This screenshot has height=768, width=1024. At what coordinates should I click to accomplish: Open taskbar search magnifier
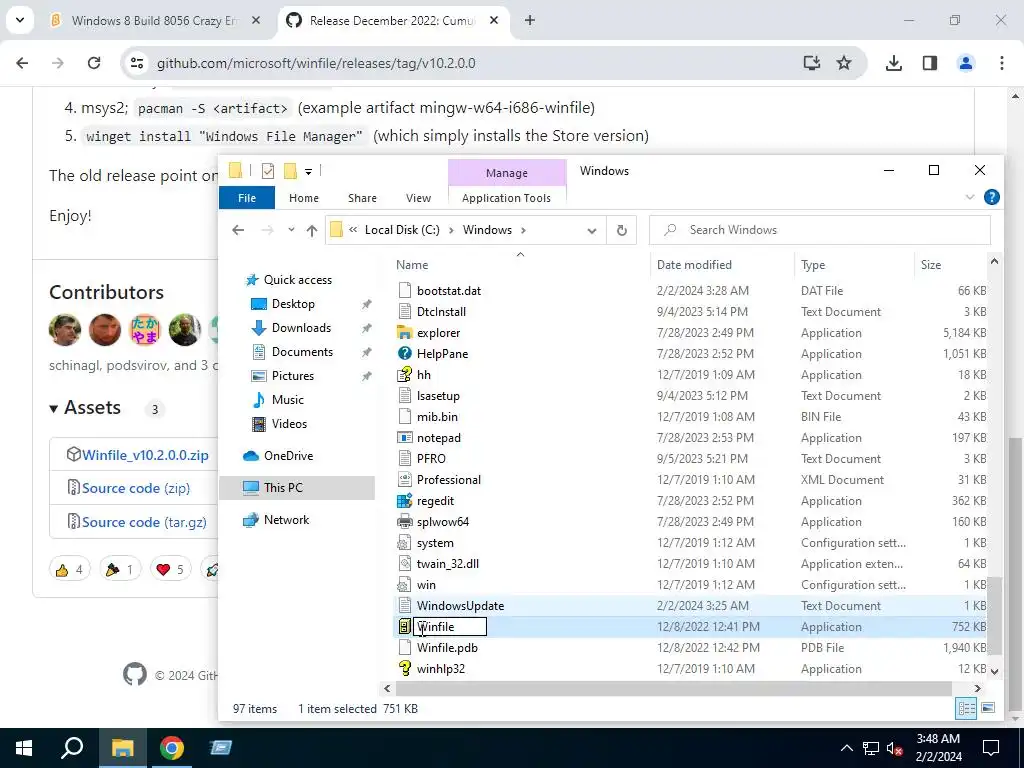coord(72,748)
